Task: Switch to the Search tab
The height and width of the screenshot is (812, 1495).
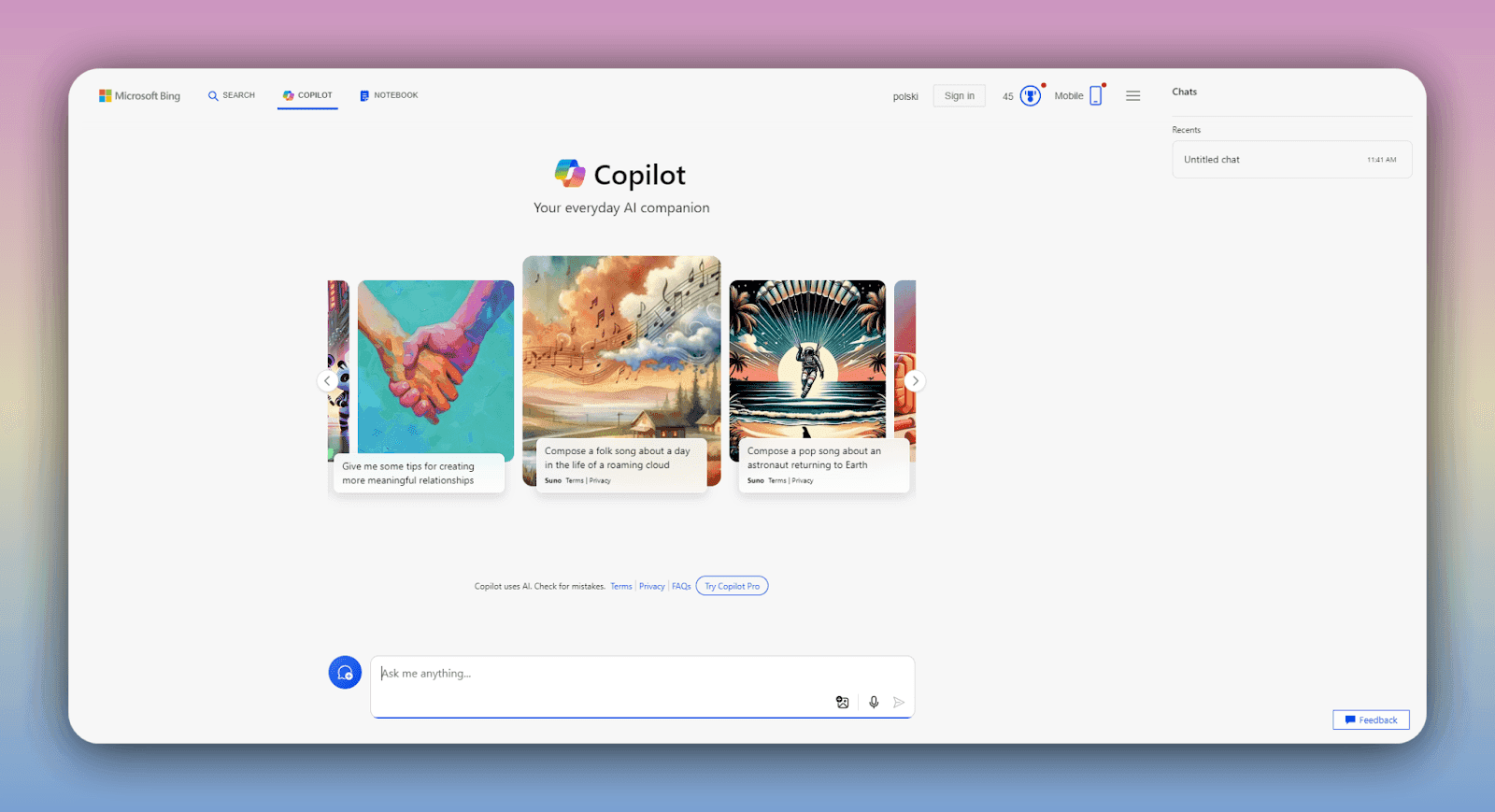Action: (x=231, y=95)
